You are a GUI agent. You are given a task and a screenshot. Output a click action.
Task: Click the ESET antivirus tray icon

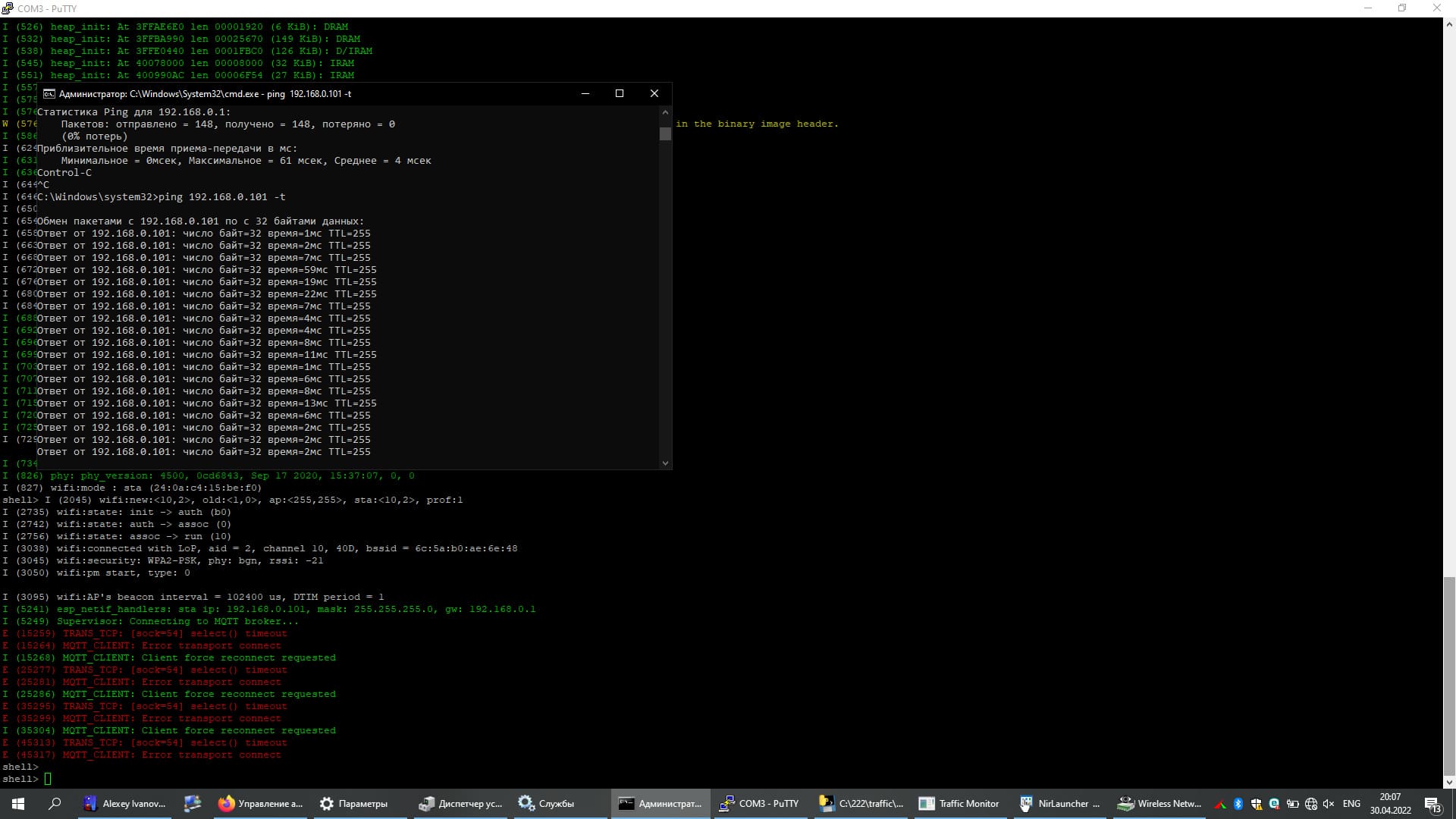(1274, 804)
